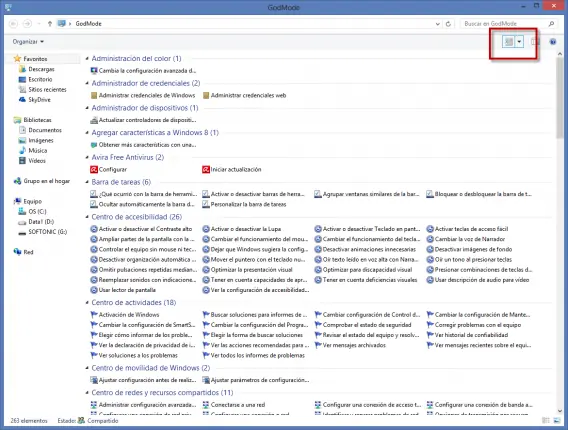Open the Organizar dropdown menu
568x430 pixels.
(28, 42)
